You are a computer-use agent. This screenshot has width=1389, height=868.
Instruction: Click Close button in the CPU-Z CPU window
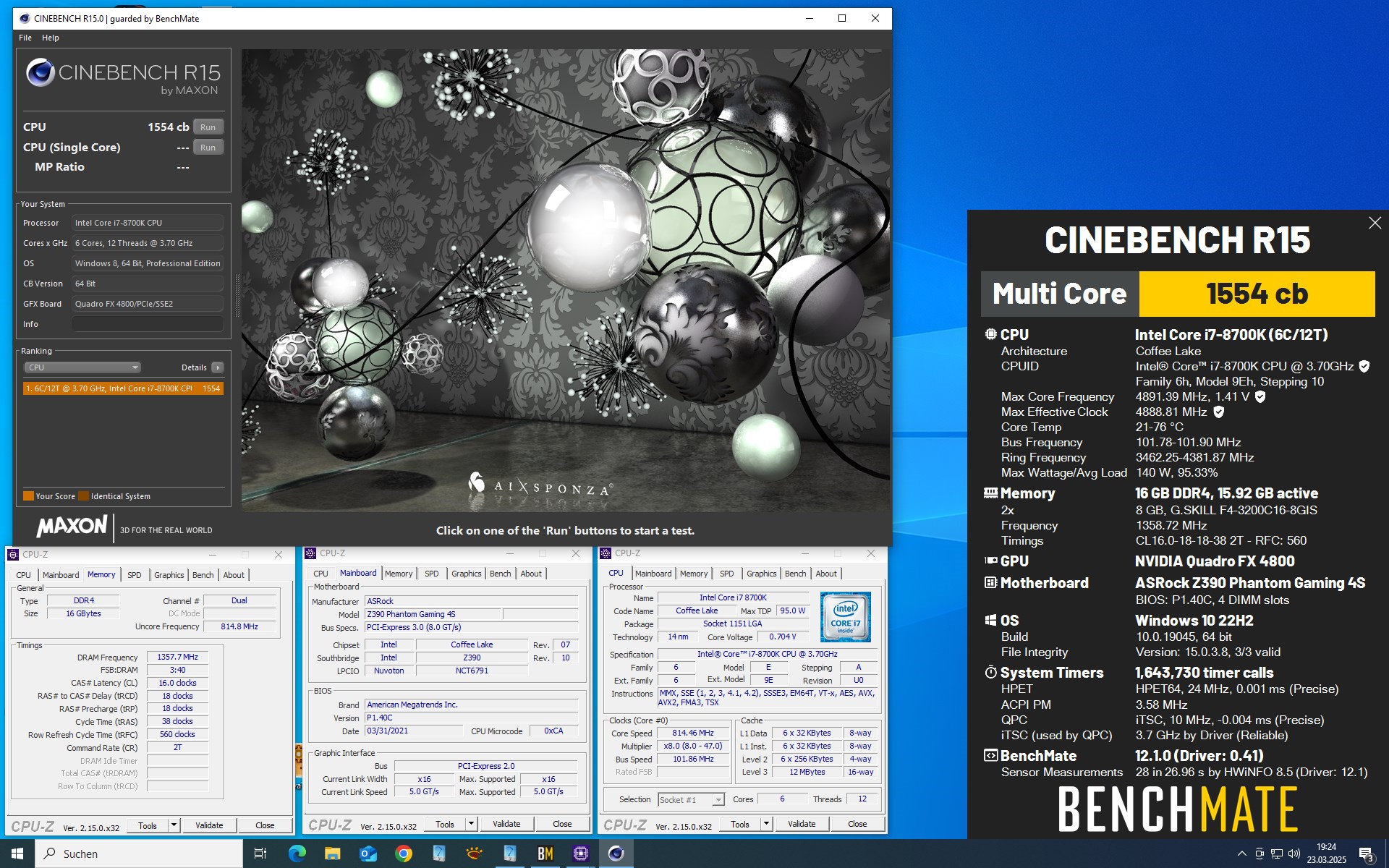pos(857,824)
